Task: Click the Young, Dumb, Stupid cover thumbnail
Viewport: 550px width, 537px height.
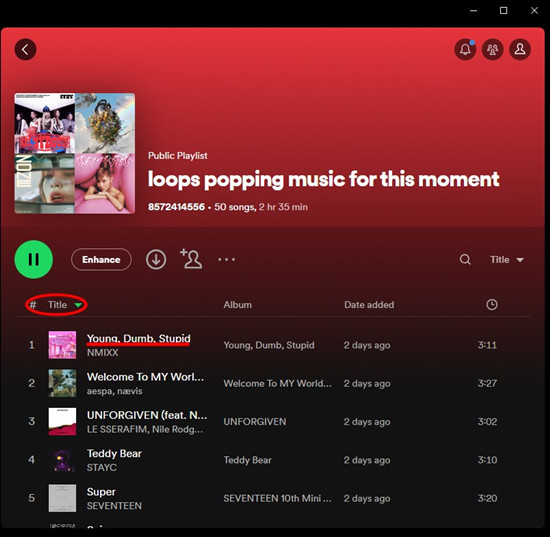Action: 62,345
